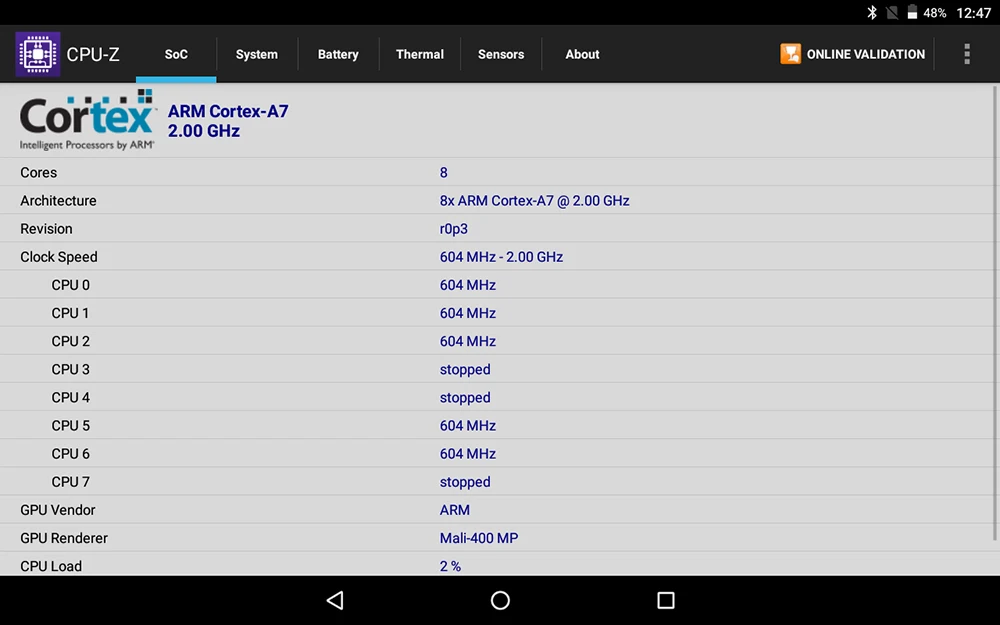Tap the Android home circle button
The width and height of the screenshot is (1000, 625).
click(500, 600)
